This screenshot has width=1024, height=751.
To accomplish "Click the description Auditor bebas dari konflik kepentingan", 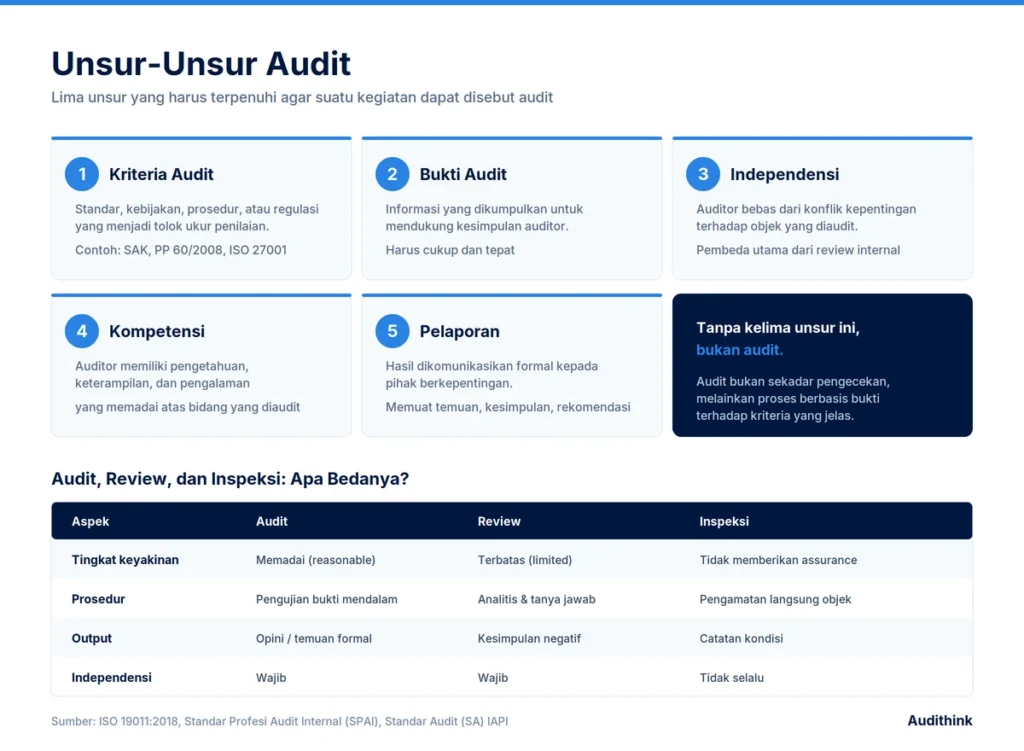I will pyautogui.click(x=806, y=217).
